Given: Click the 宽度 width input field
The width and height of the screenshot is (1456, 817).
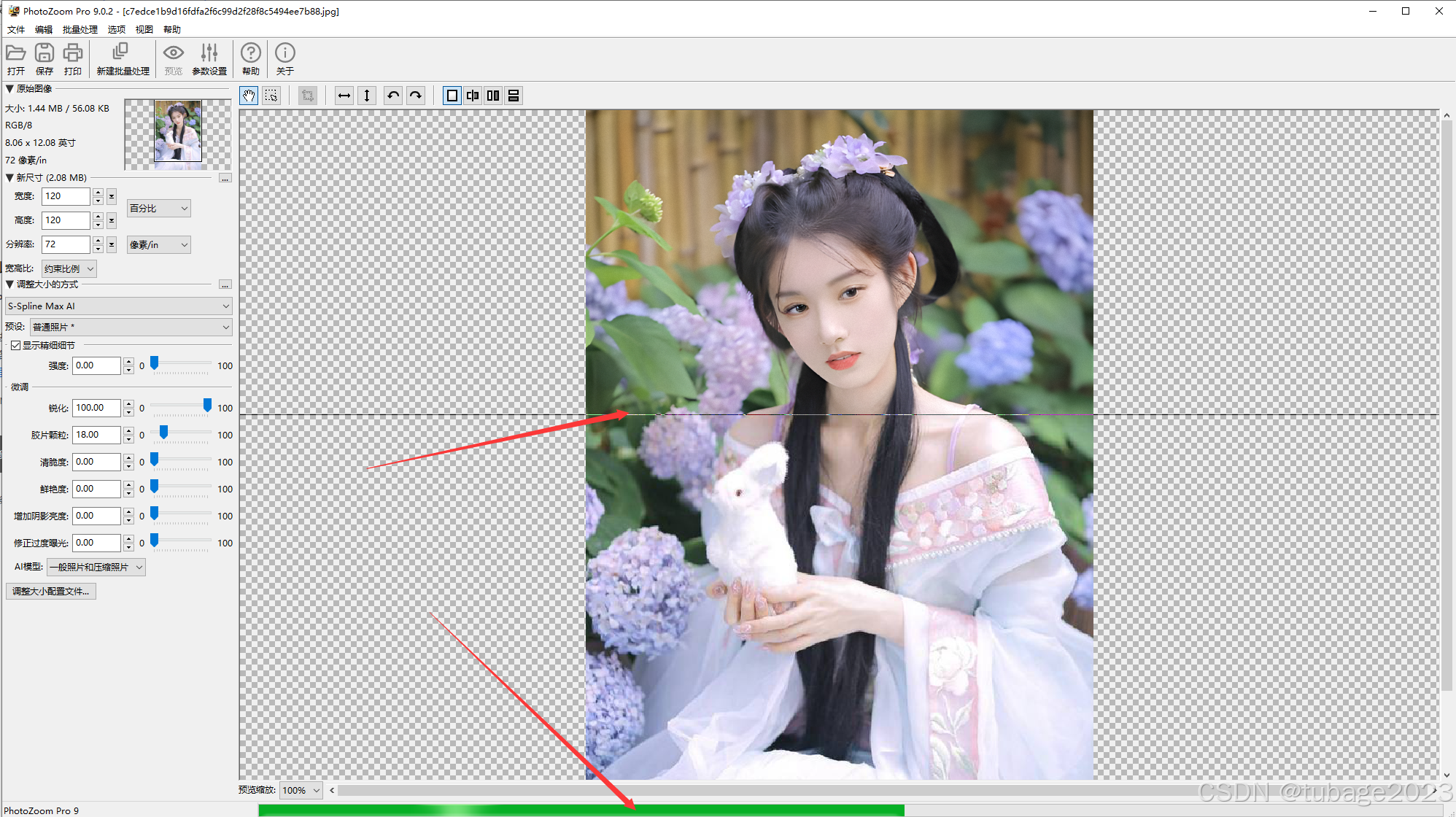Looking at the screenshot, I should pos(66,196).
